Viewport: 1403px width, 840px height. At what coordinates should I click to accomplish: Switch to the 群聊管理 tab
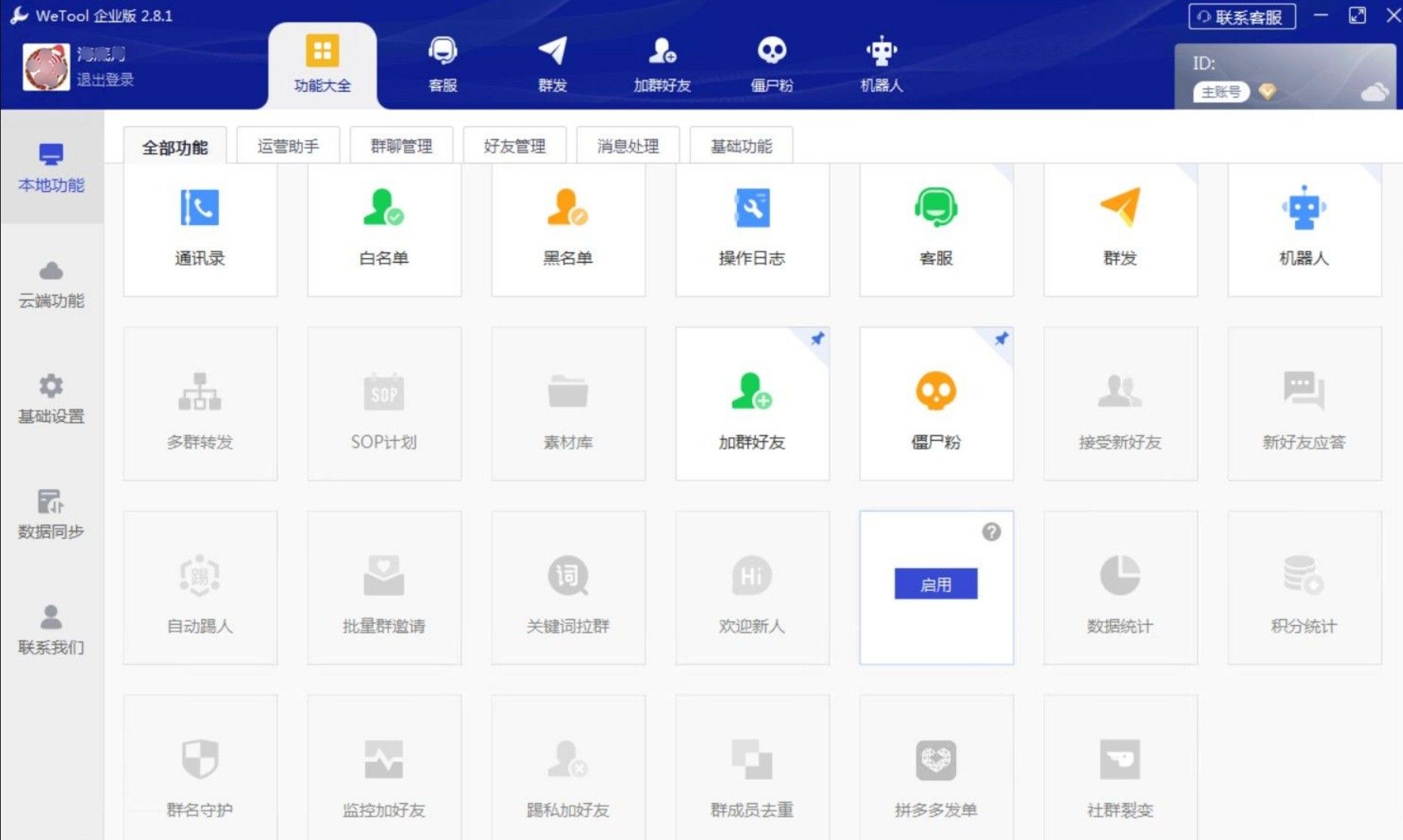coord(401,146)
